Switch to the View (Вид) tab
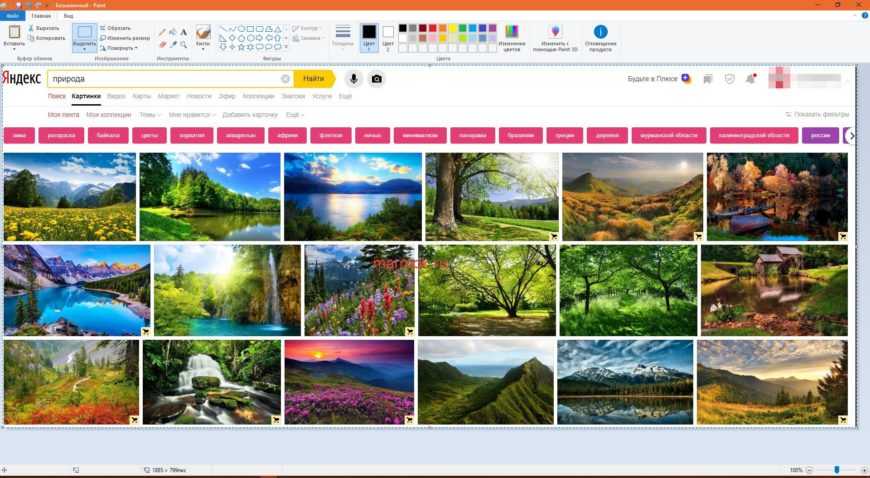This screenshot has height=478, width=870. pos(68,16)
